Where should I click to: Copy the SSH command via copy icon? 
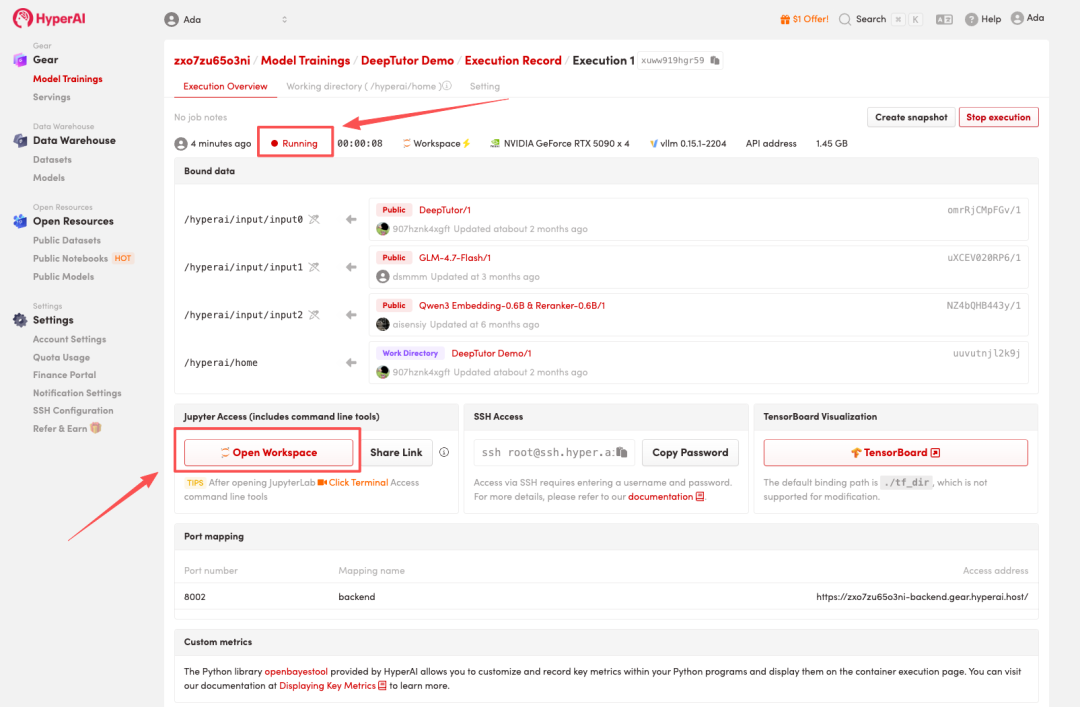point(622,453)
